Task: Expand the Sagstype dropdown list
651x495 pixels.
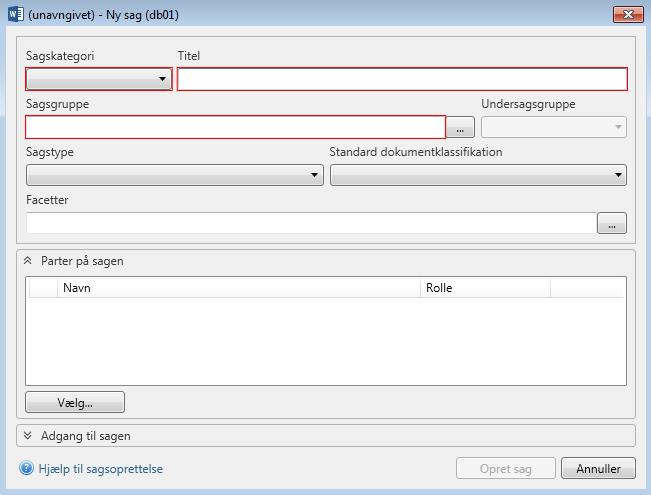Action: point(174,175)
